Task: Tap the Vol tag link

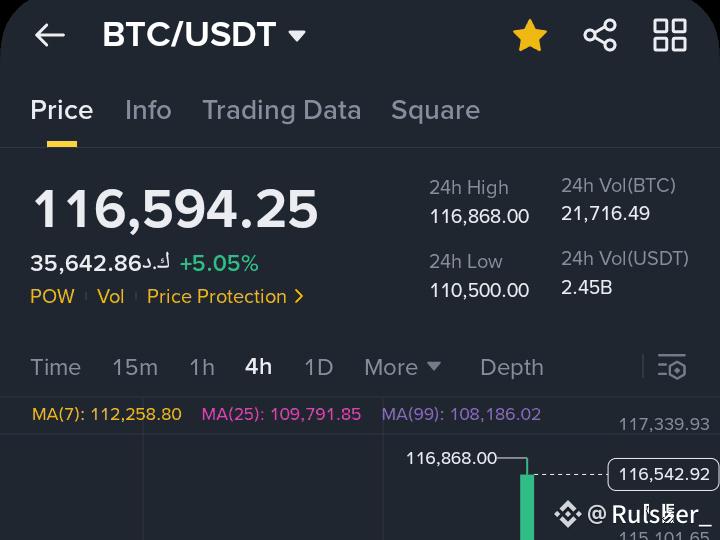Action: pyautogui.click(x=111, y=297)
